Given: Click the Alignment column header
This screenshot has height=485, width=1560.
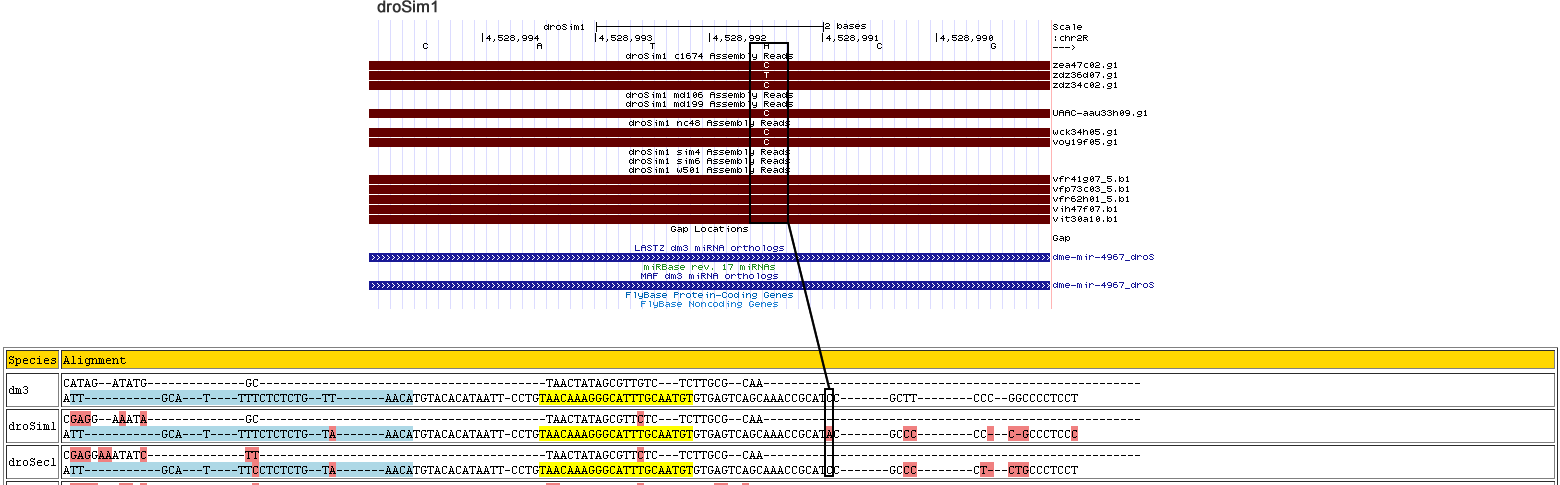Looking at the screenshot, I should tap(94, 360).
